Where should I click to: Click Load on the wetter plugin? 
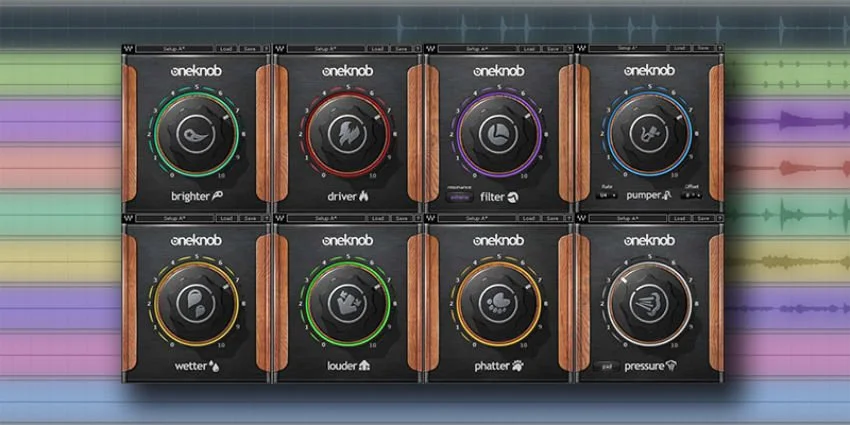[227, 218]
